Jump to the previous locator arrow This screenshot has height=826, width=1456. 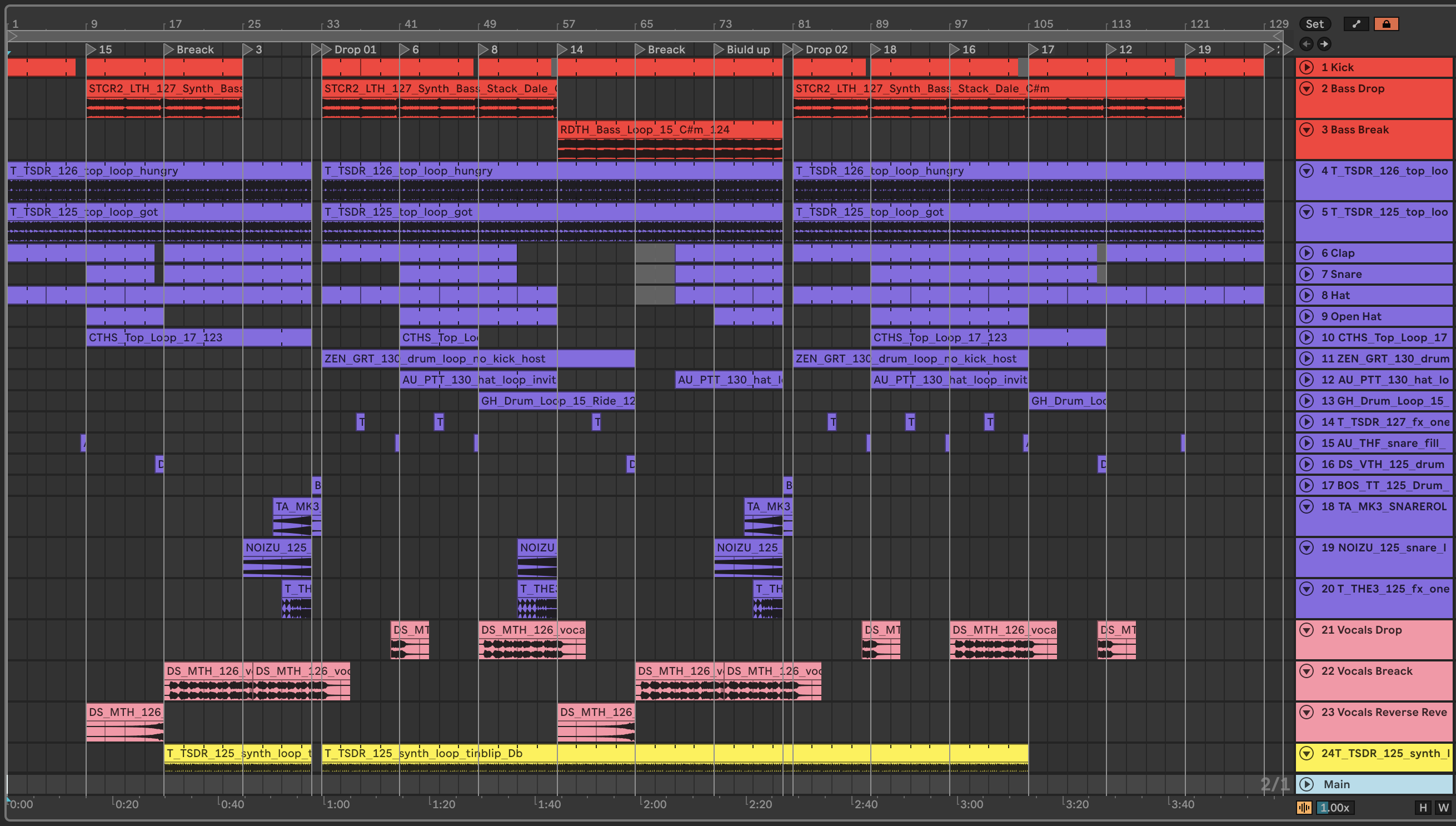[x=1307, y=44]
